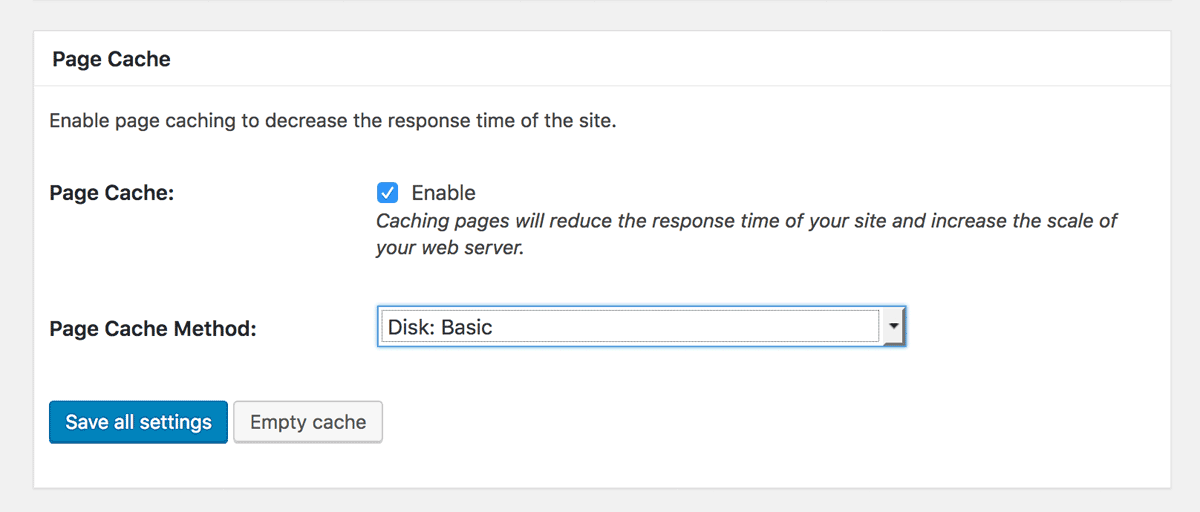1200x512 pixels.
Task: Click the Page Cache panel heading
Action: coord(112,59)
